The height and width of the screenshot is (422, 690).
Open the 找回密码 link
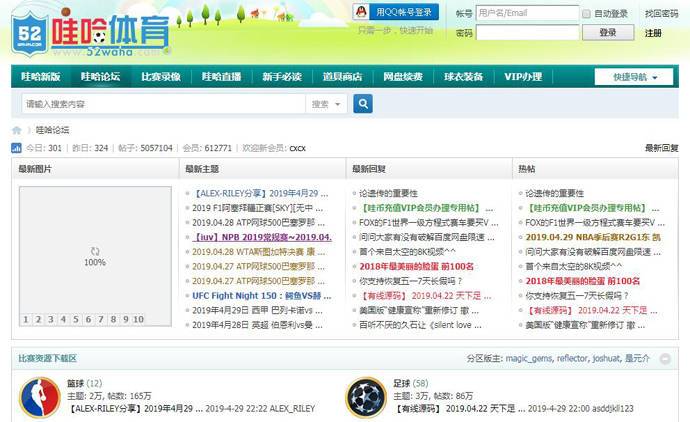tap(661, 14)
